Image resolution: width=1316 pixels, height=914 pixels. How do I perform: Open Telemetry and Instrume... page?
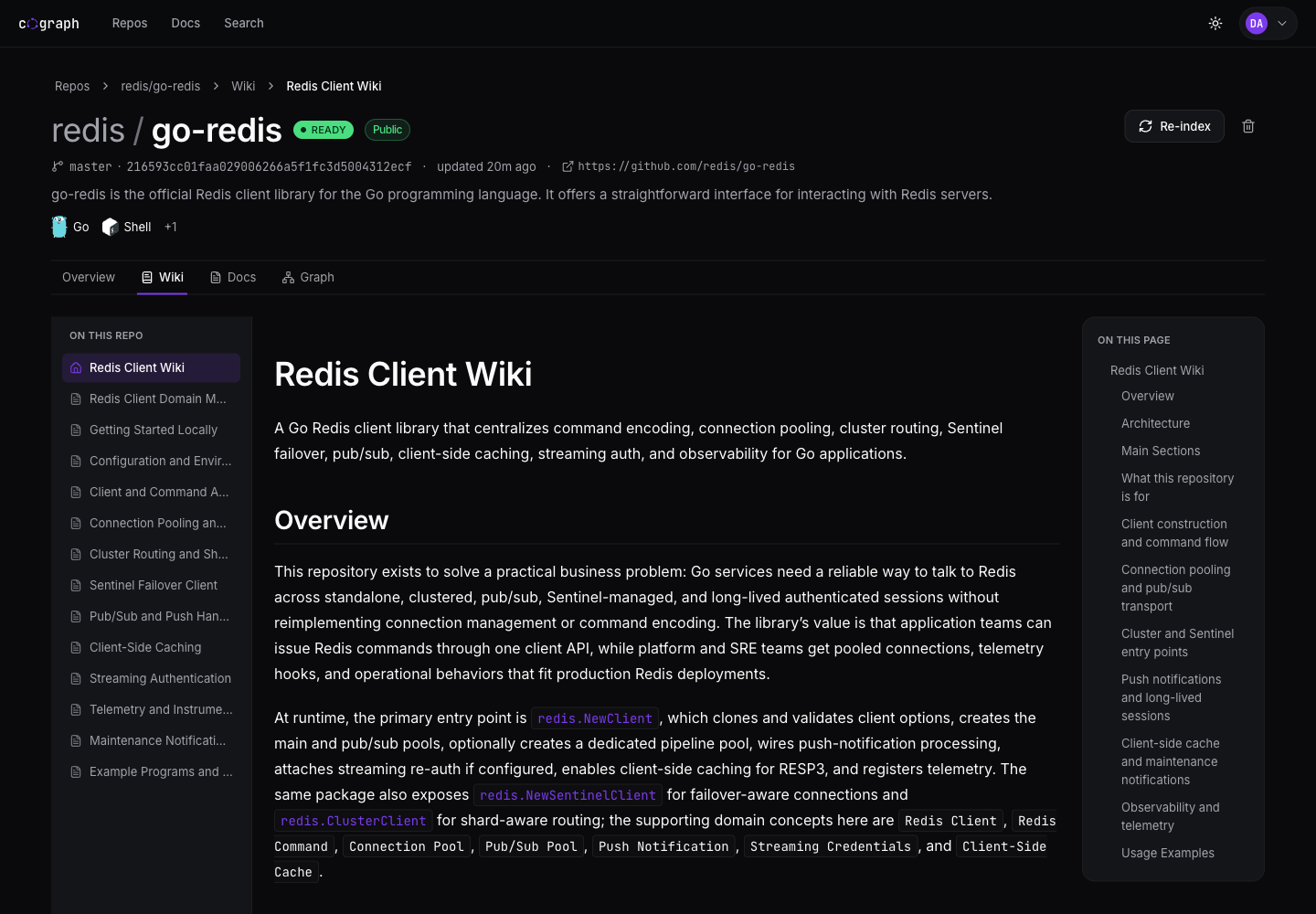click(x=152, y=709)
